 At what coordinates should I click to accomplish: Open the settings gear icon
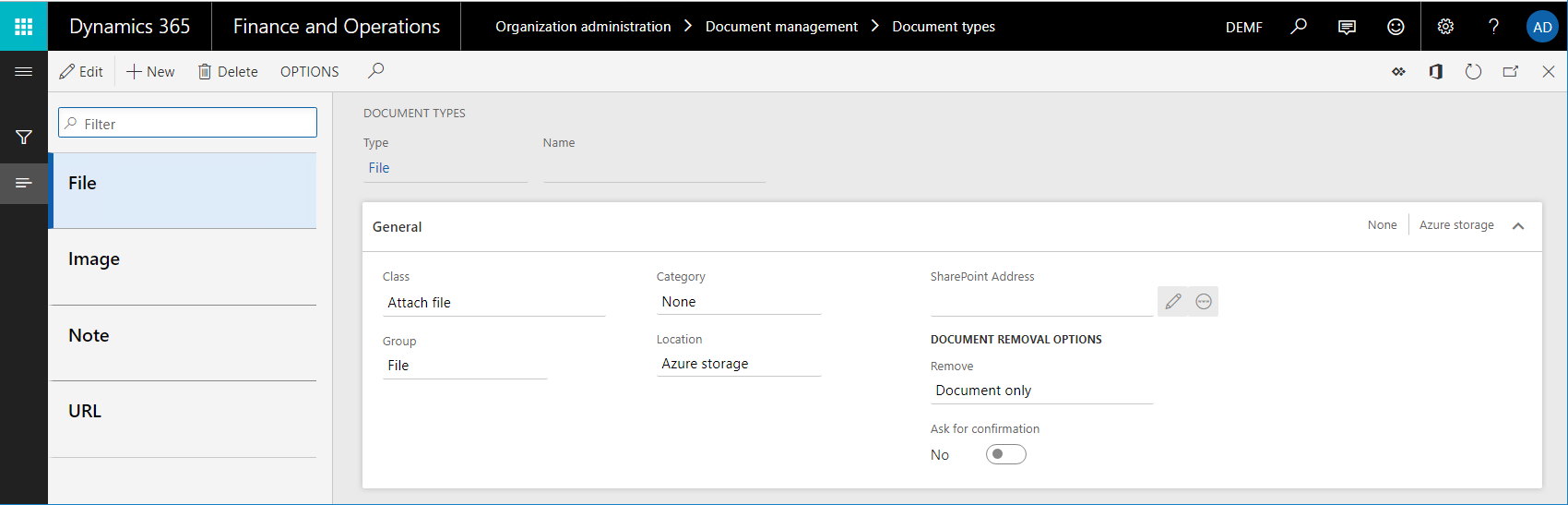(1445, 27)
